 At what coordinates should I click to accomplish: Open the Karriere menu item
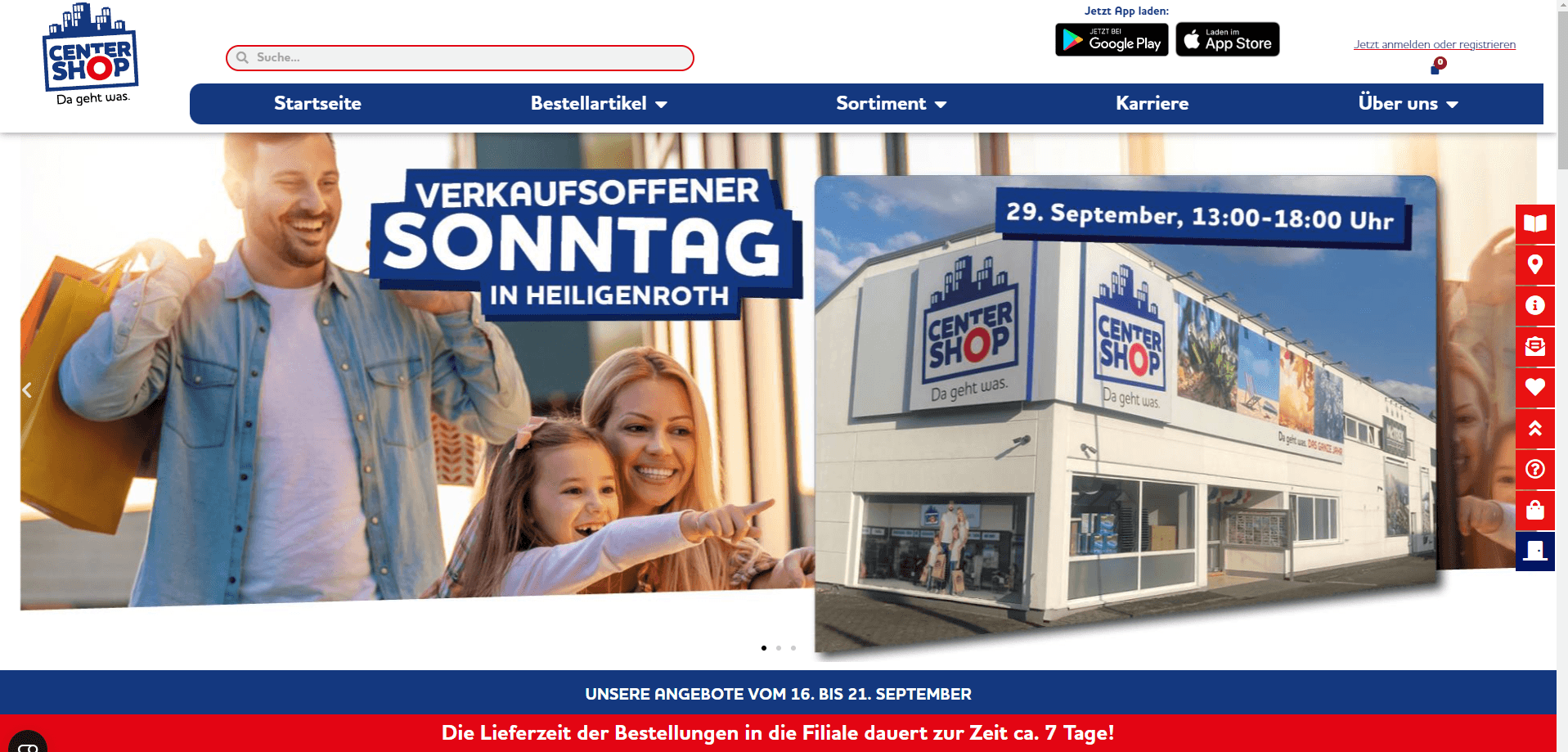[1152, 103]
